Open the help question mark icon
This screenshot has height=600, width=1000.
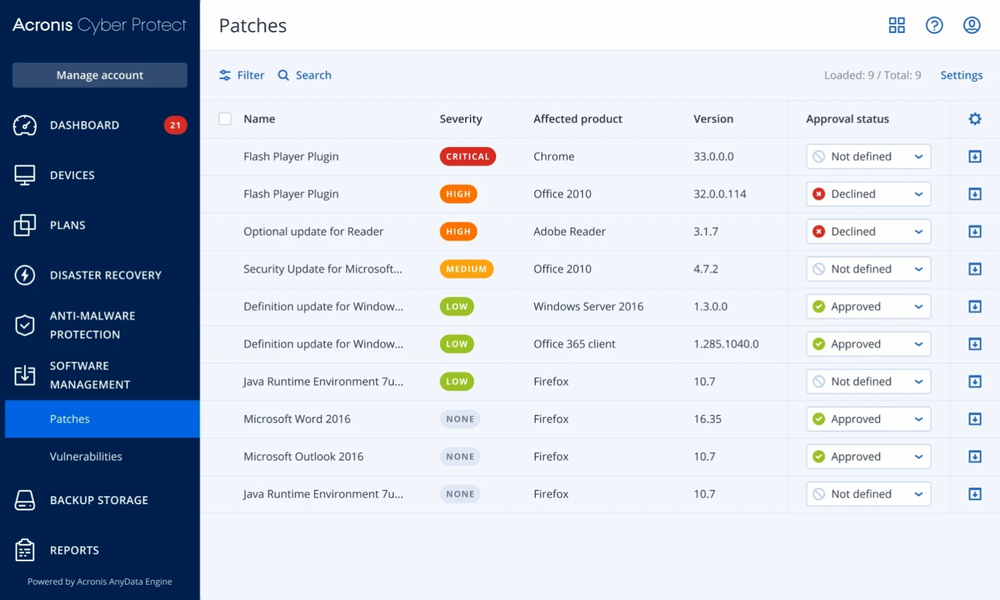click(x=934, y=26)
